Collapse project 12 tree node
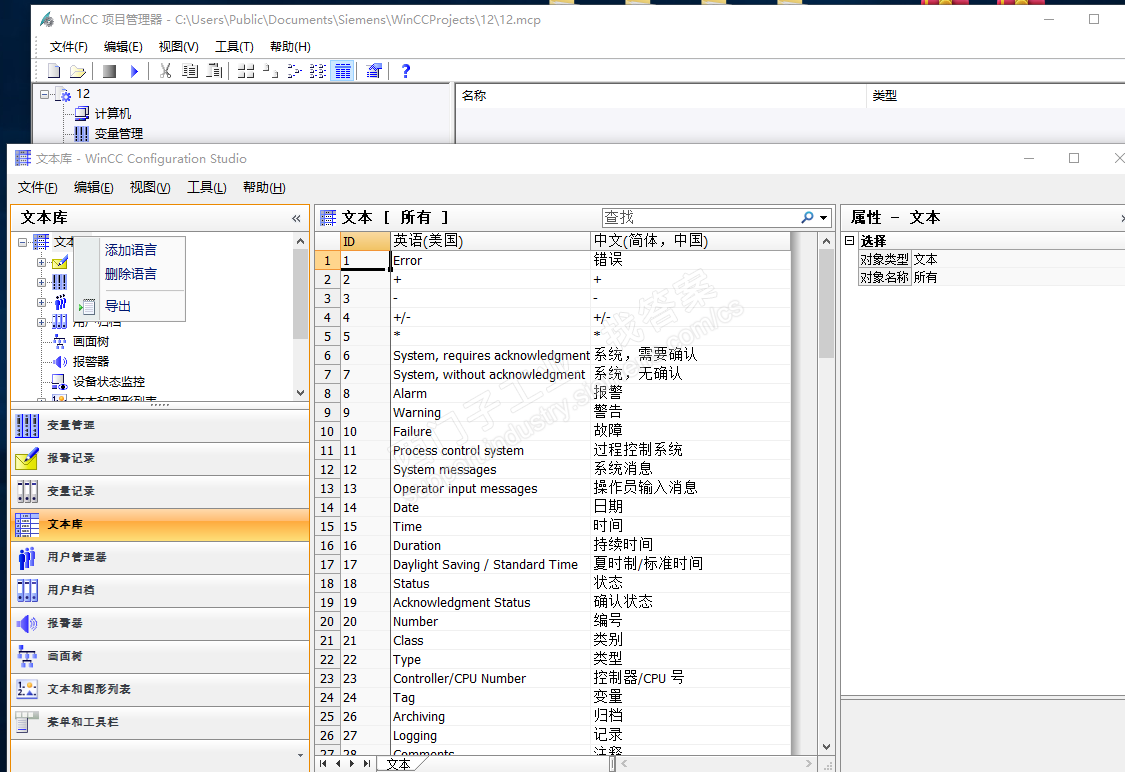Viewport: 1125px width, 772px height. coord(44,94)
